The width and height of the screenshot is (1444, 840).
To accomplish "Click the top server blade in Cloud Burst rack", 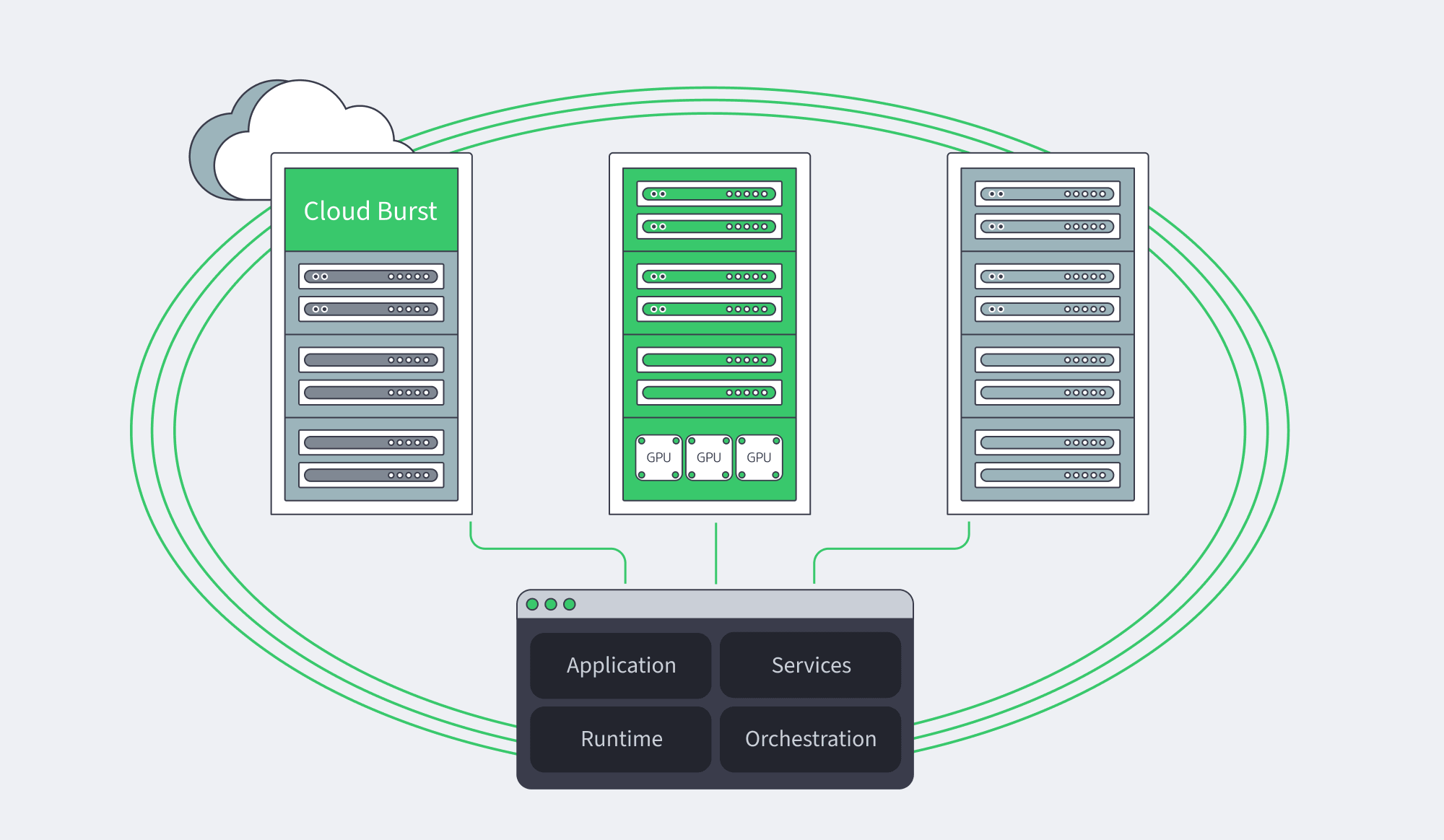I will [370, 276].
